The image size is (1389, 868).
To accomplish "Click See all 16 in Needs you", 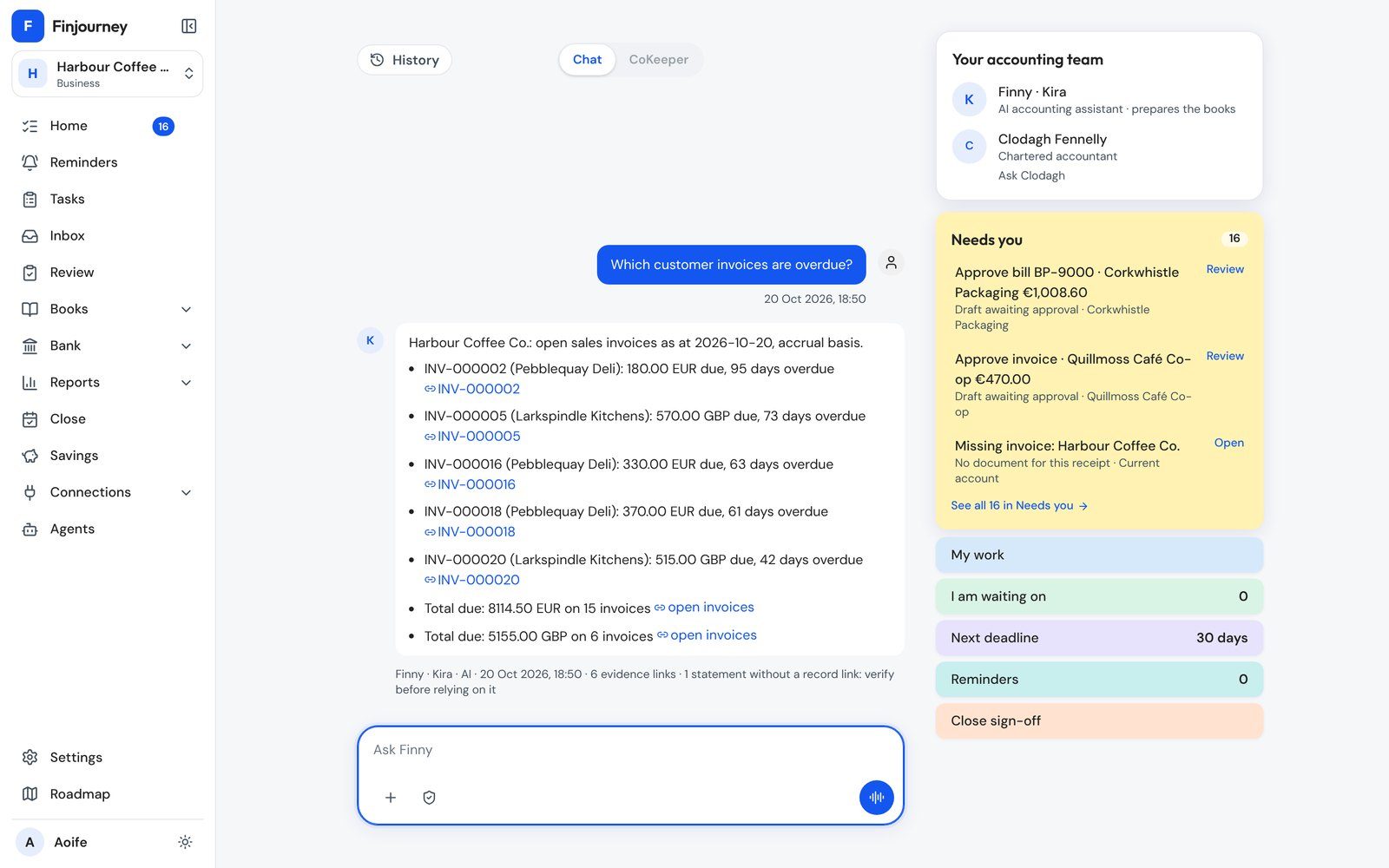I will (x=1019, y=505).
